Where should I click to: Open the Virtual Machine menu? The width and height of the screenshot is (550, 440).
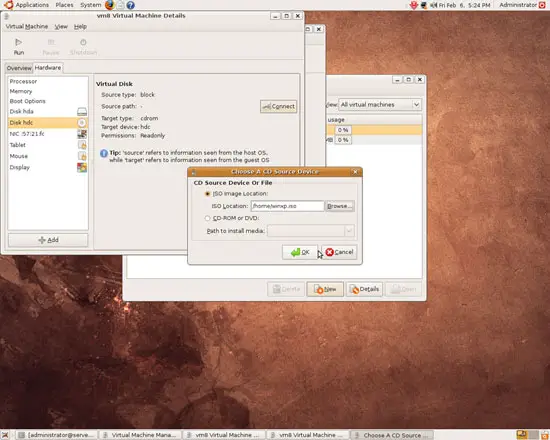[27, 27]
